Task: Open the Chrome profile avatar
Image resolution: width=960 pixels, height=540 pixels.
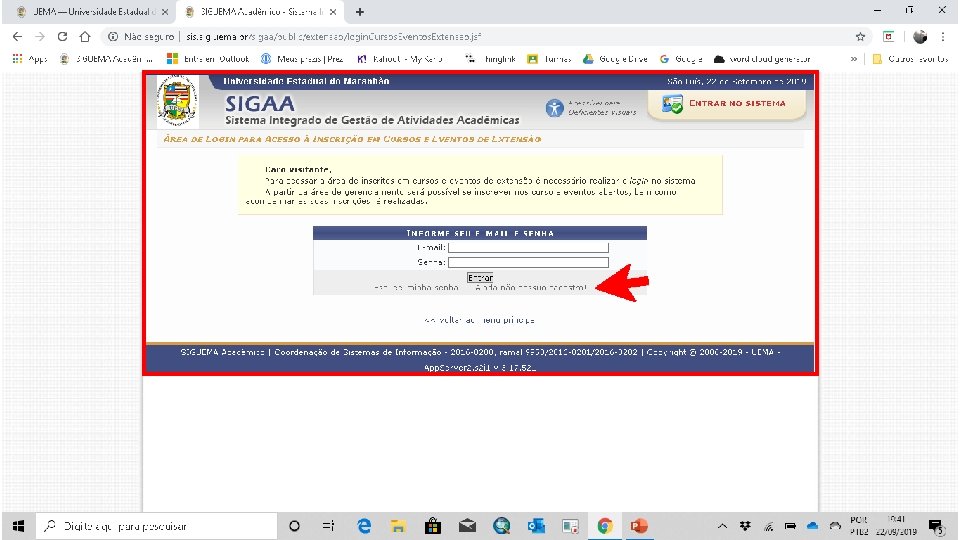Action: (x=920, y=37)
